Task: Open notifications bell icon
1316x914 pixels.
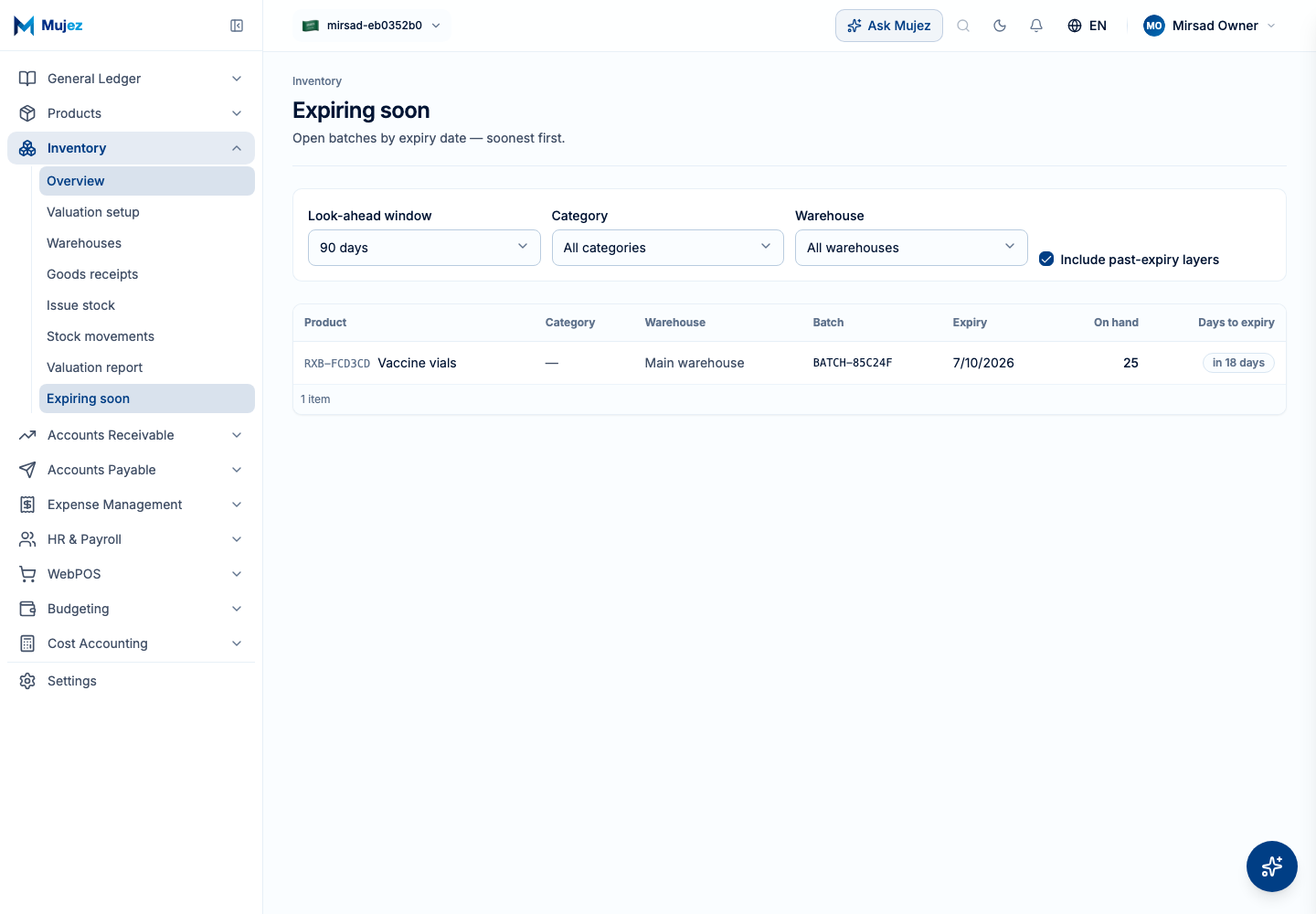Action: (1036, 26)
